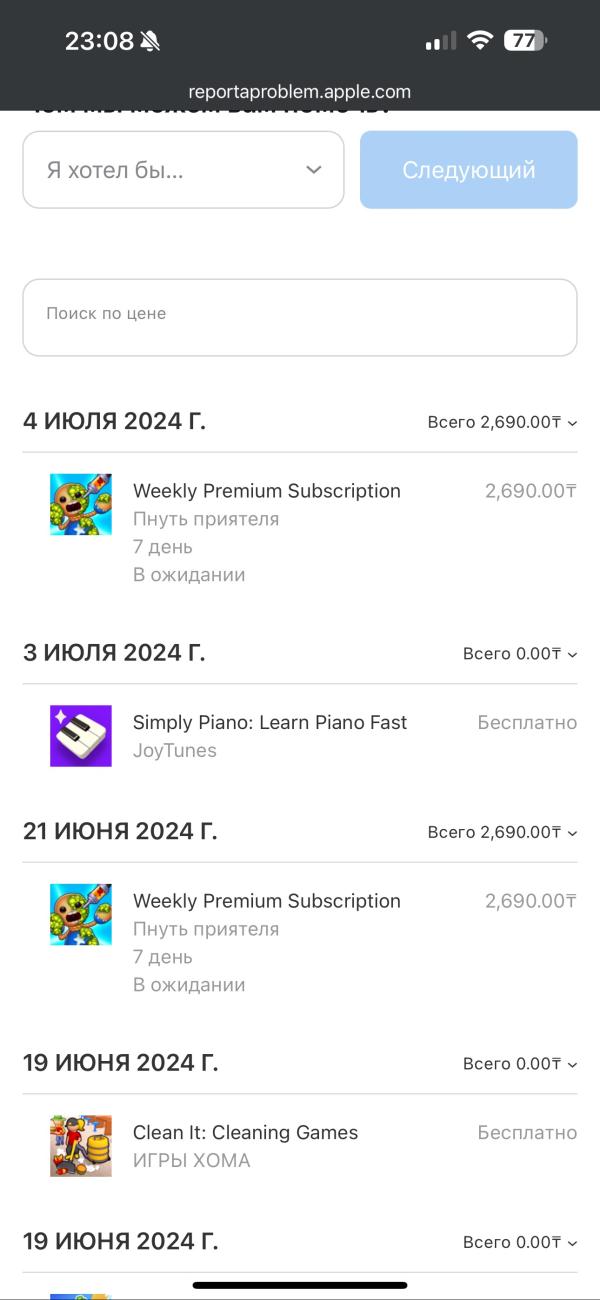This screenshot has width=600, height=1300.
Task: Tap the Wi-Fi icon in status bar
Action: [x=481, y=40]
